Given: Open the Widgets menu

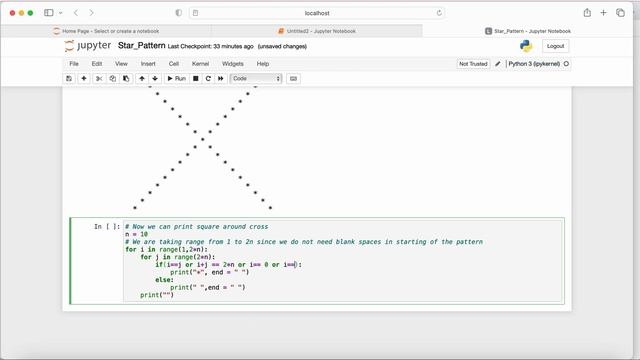Looking at the screenshot, I should pyautogui.click(x=233, y=64).
